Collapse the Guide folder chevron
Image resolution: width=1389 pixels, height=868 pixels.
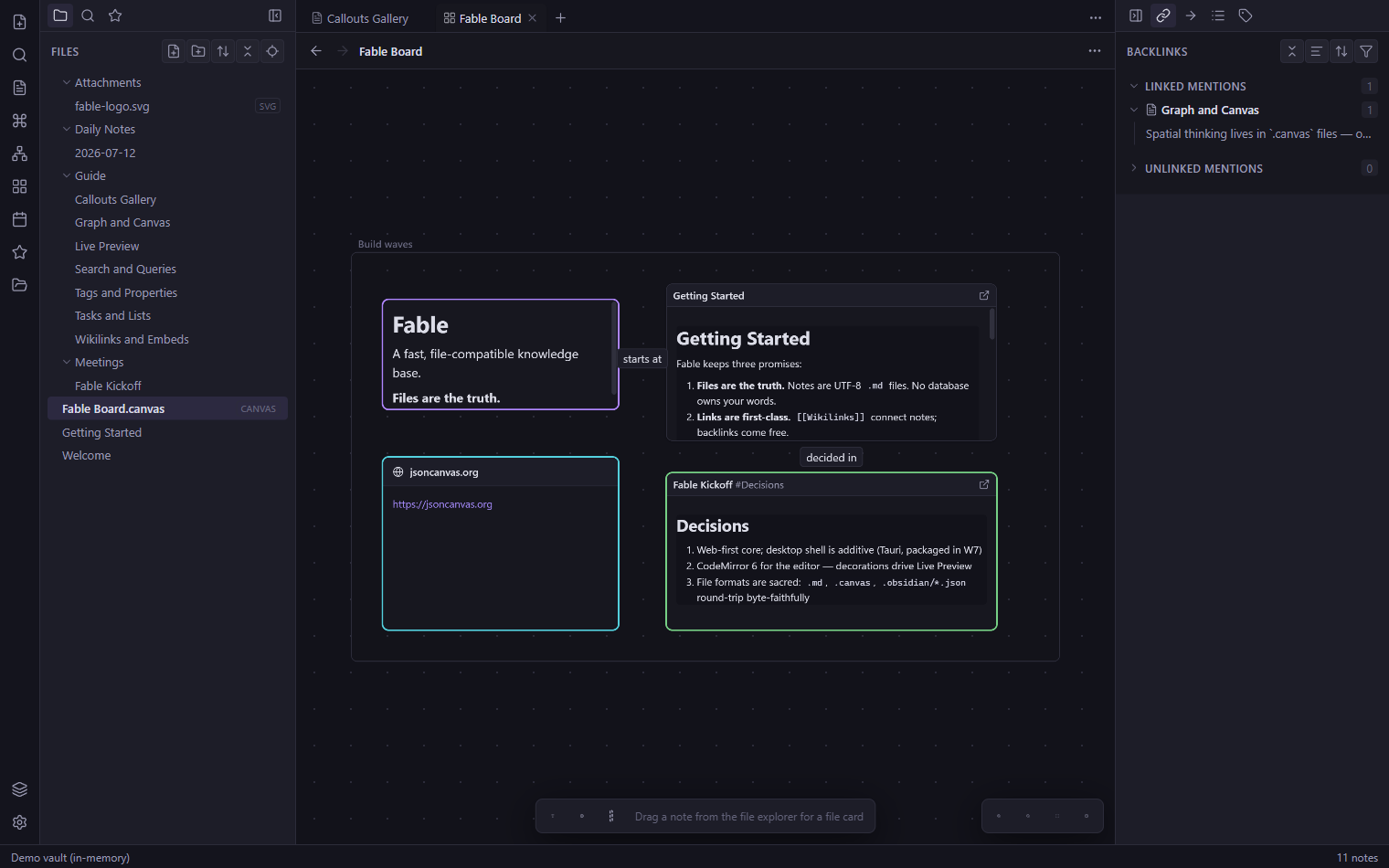coord(67,175)
